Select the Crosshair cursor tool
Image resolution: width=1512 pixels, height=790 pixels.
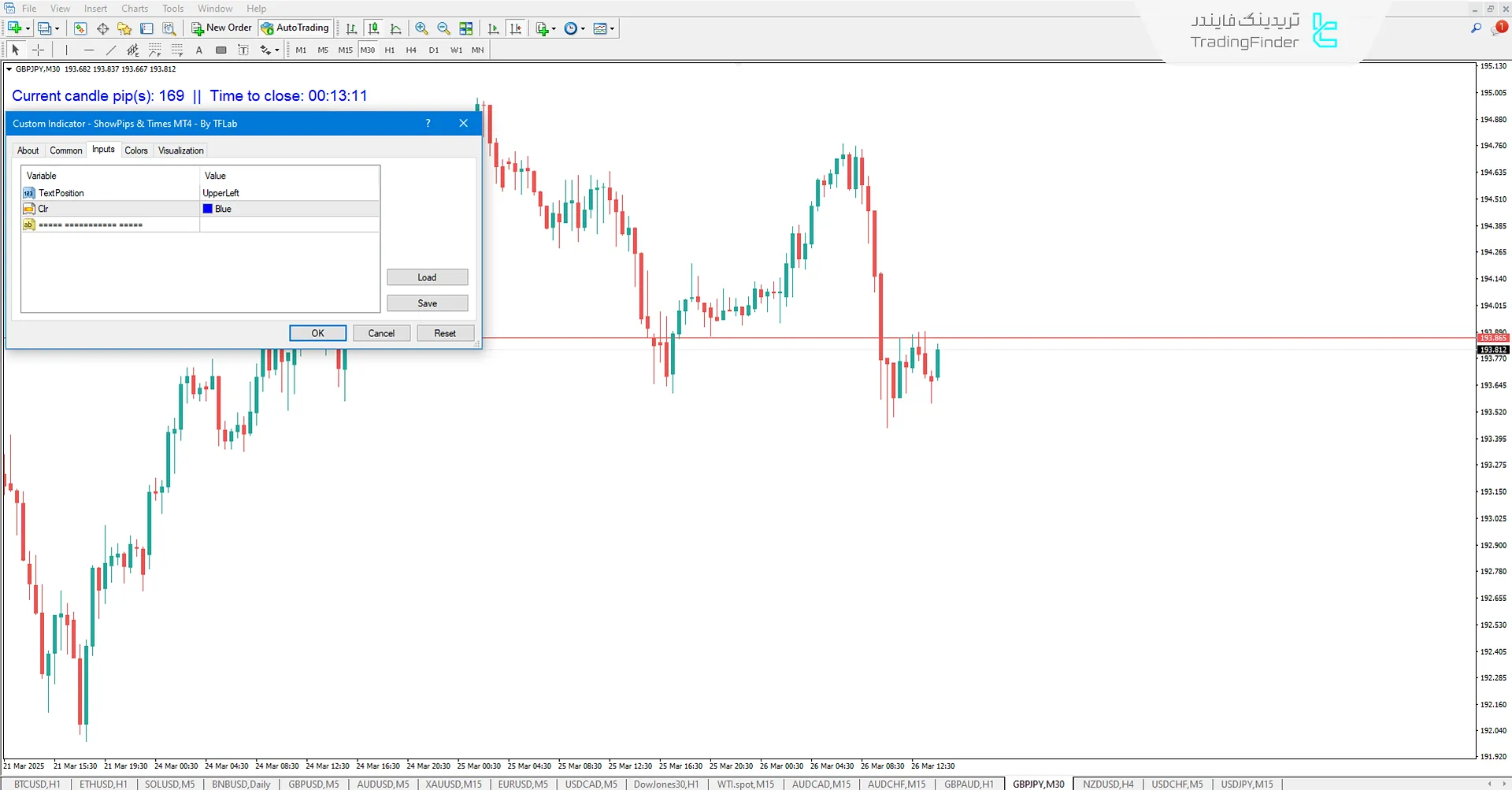(38, 50)
